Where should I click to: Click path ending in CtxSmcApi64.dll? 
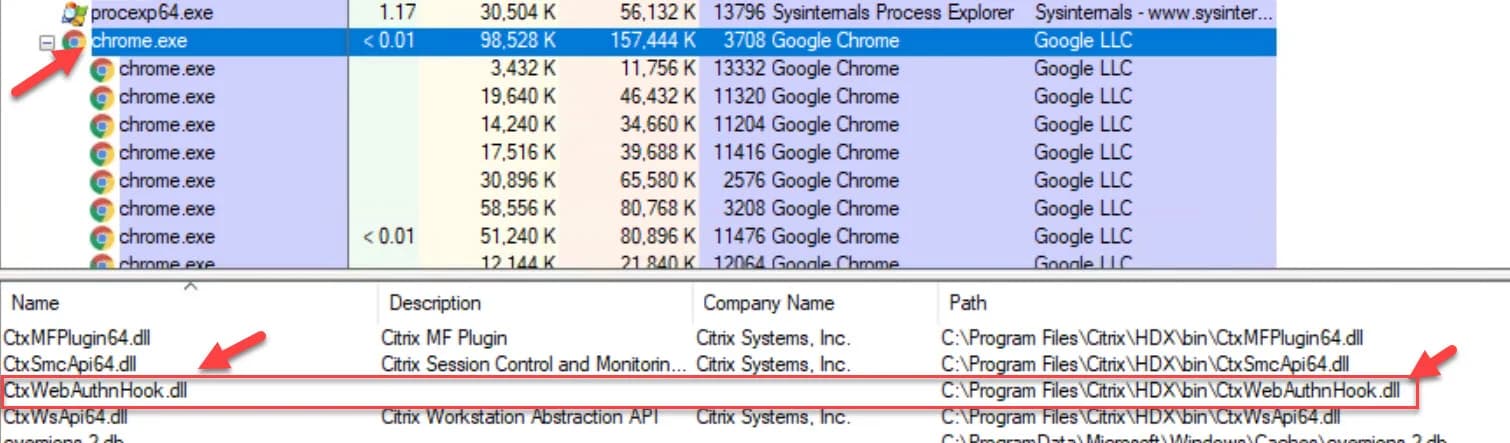(x=1145, y=364)
